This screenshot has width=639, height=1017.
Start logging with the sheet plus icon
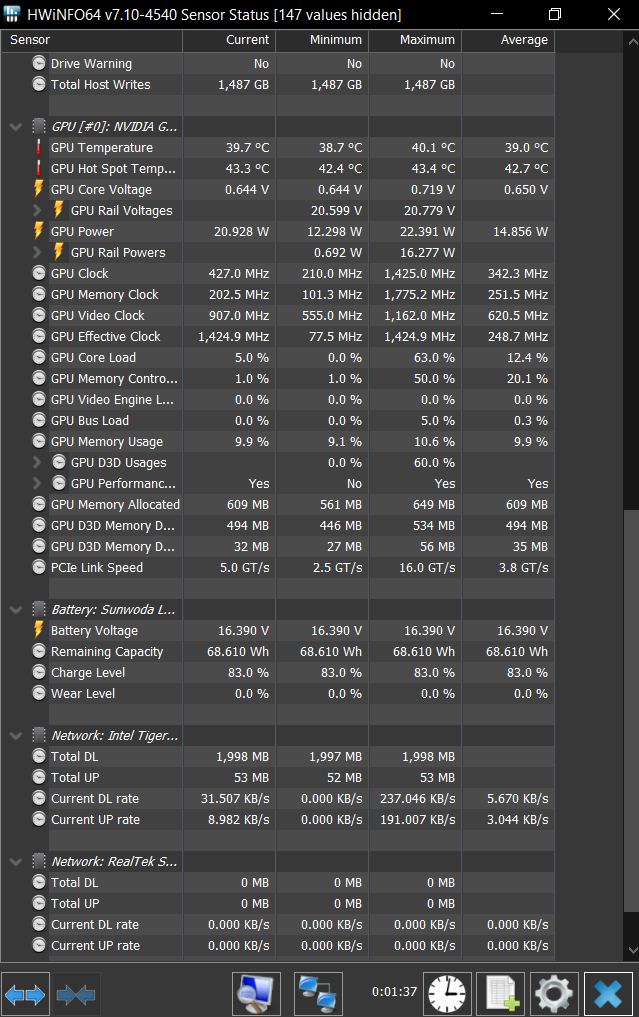[x=501, y=994]
